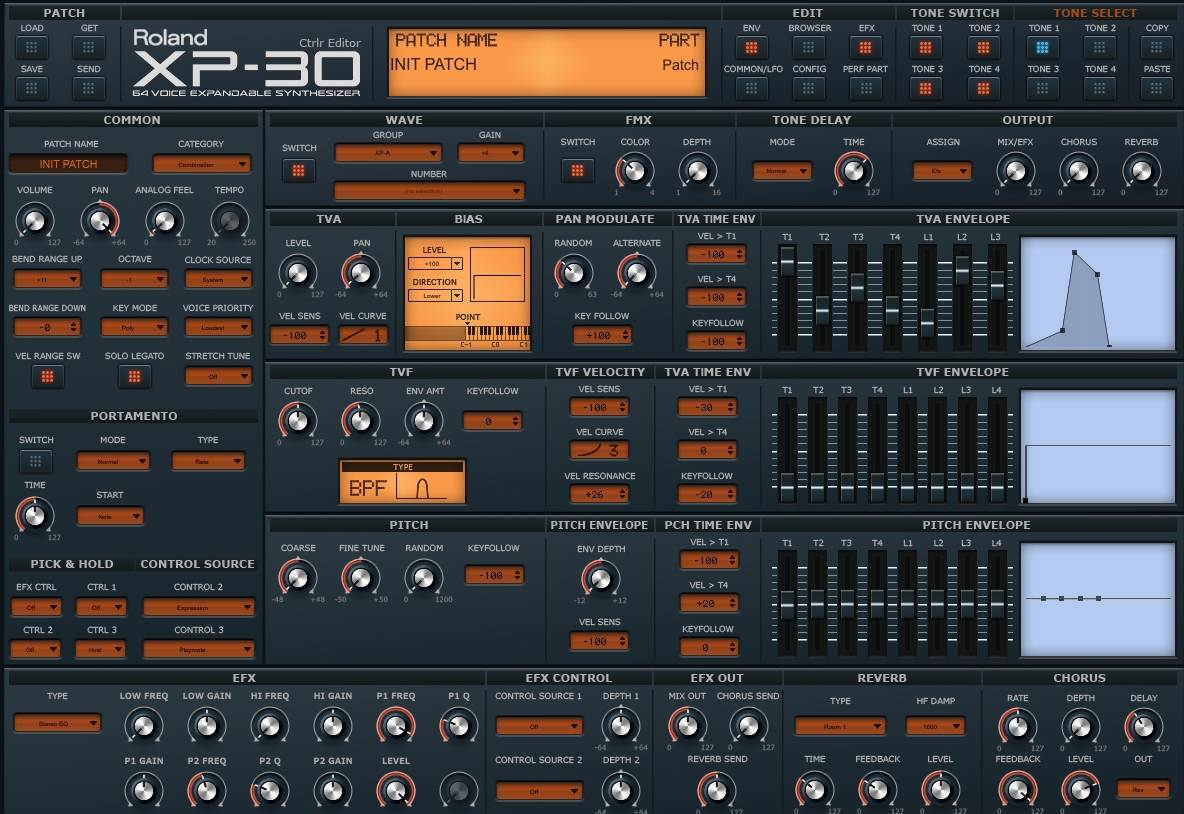Open the COMMON/LFO edit page

tap(751, 88)
